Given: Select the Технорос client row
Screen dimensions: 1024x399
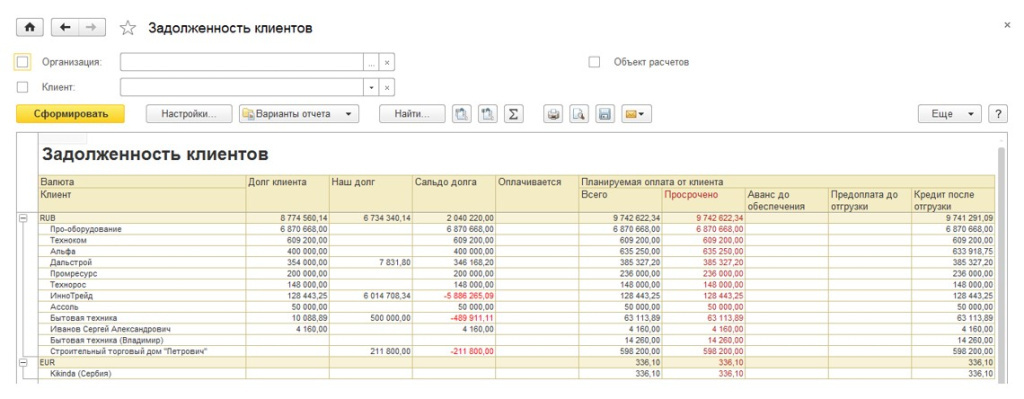Looking at the screenshot, I should coord(516,285).
